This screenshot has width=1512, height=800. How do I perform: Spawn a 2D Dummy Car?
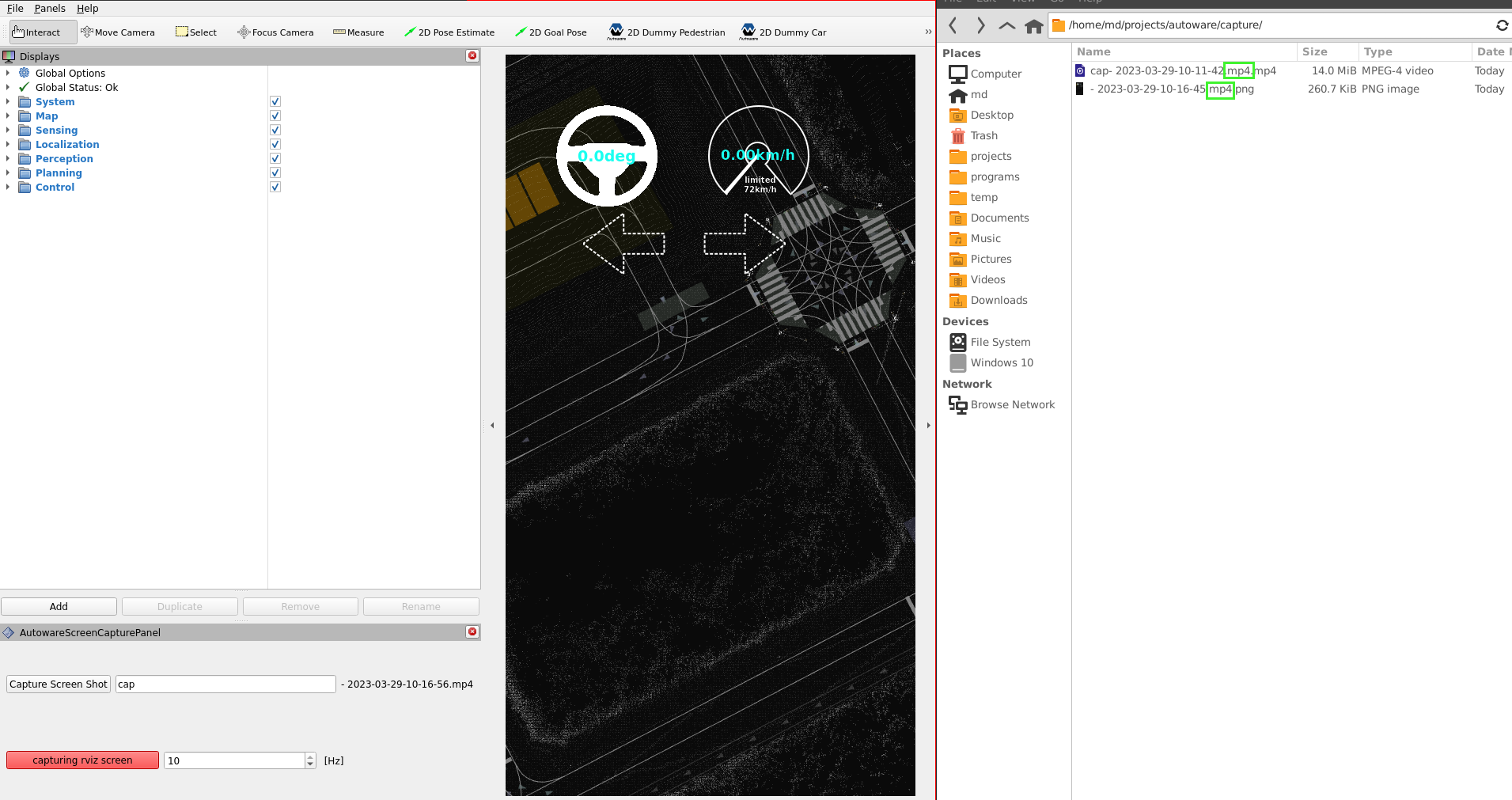click(x=783, y=32)
